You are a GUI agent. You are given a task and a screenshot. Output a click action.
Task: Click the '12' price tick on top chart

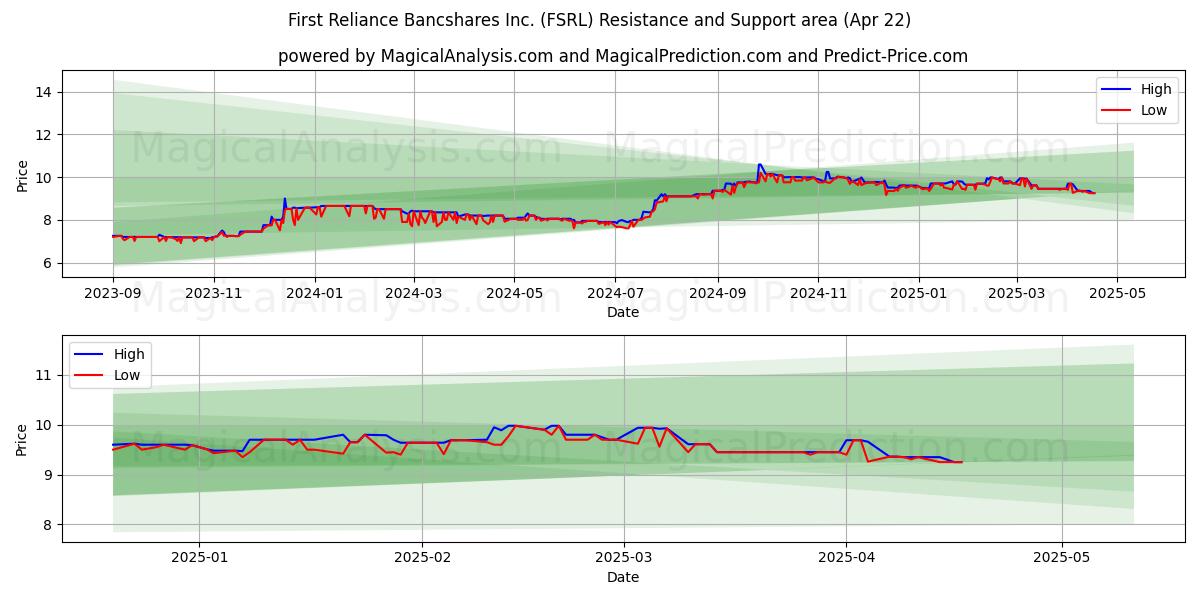pos(46,135)
